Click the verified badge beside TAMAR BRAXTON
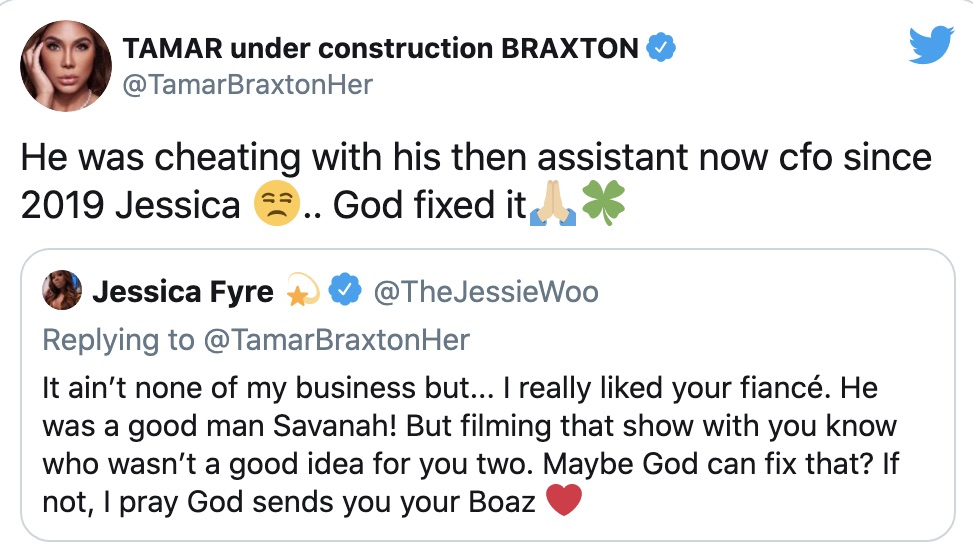Viewport: 973px width, 555px height. coord(662,47)
